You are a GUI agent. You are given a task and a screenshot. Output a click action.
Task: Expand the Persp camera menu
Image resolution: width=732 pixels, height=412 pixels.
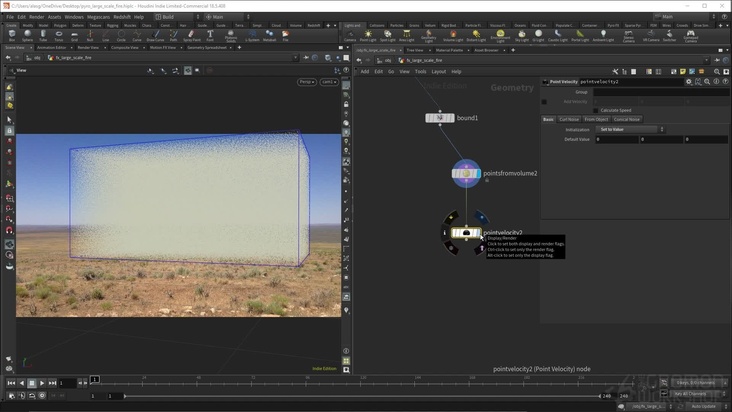(x=306, y=82)
